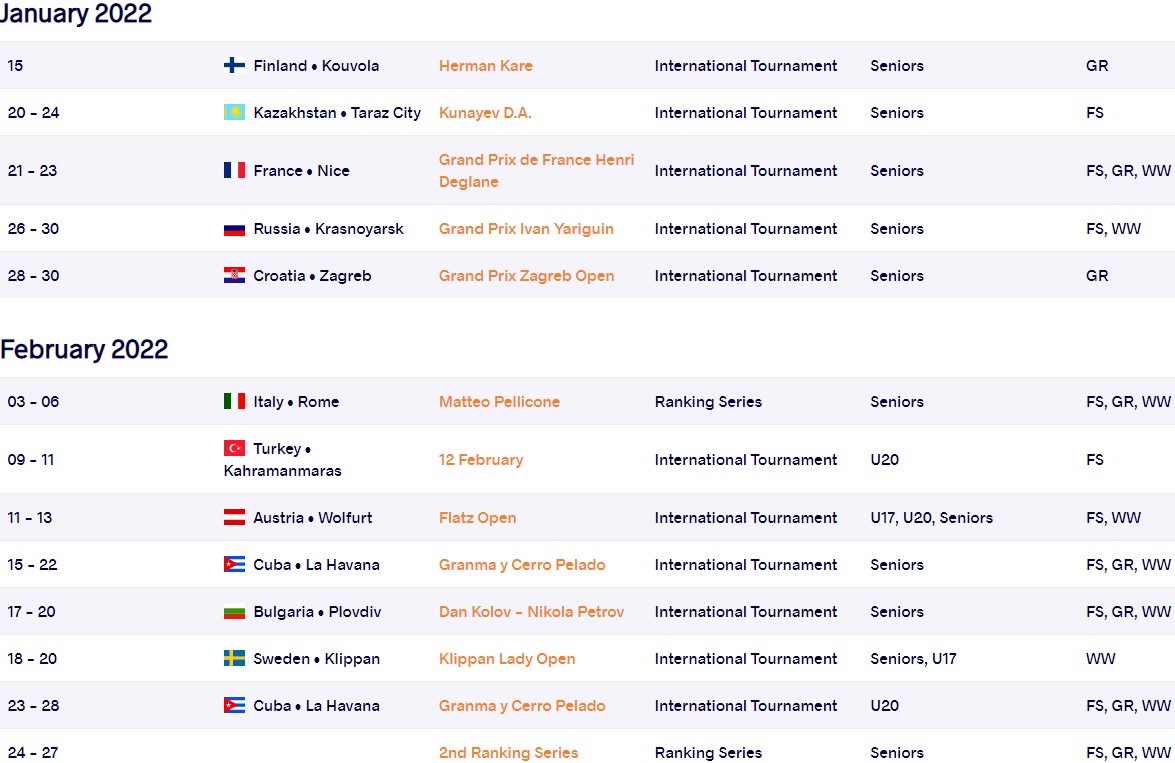Click the Italy flag icon

point(234,401)
